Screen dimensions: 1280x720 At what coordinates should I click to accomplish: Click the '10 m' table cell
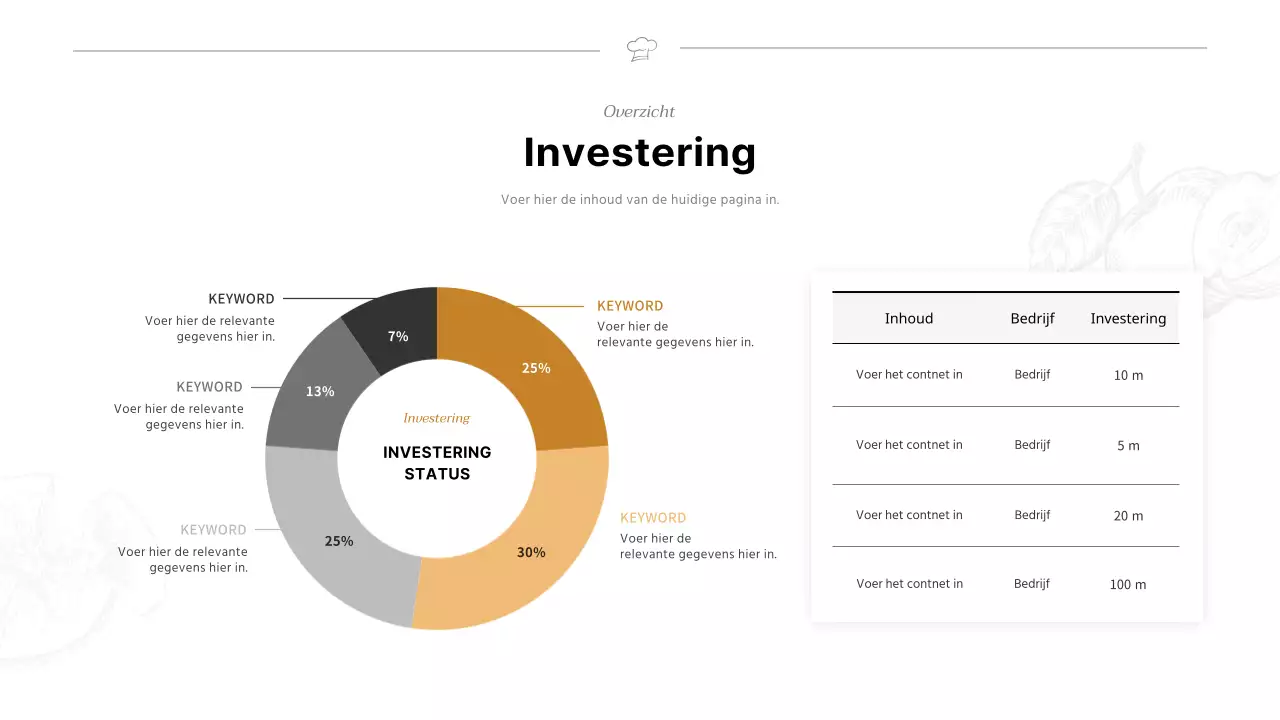(x=1128, y=375)
